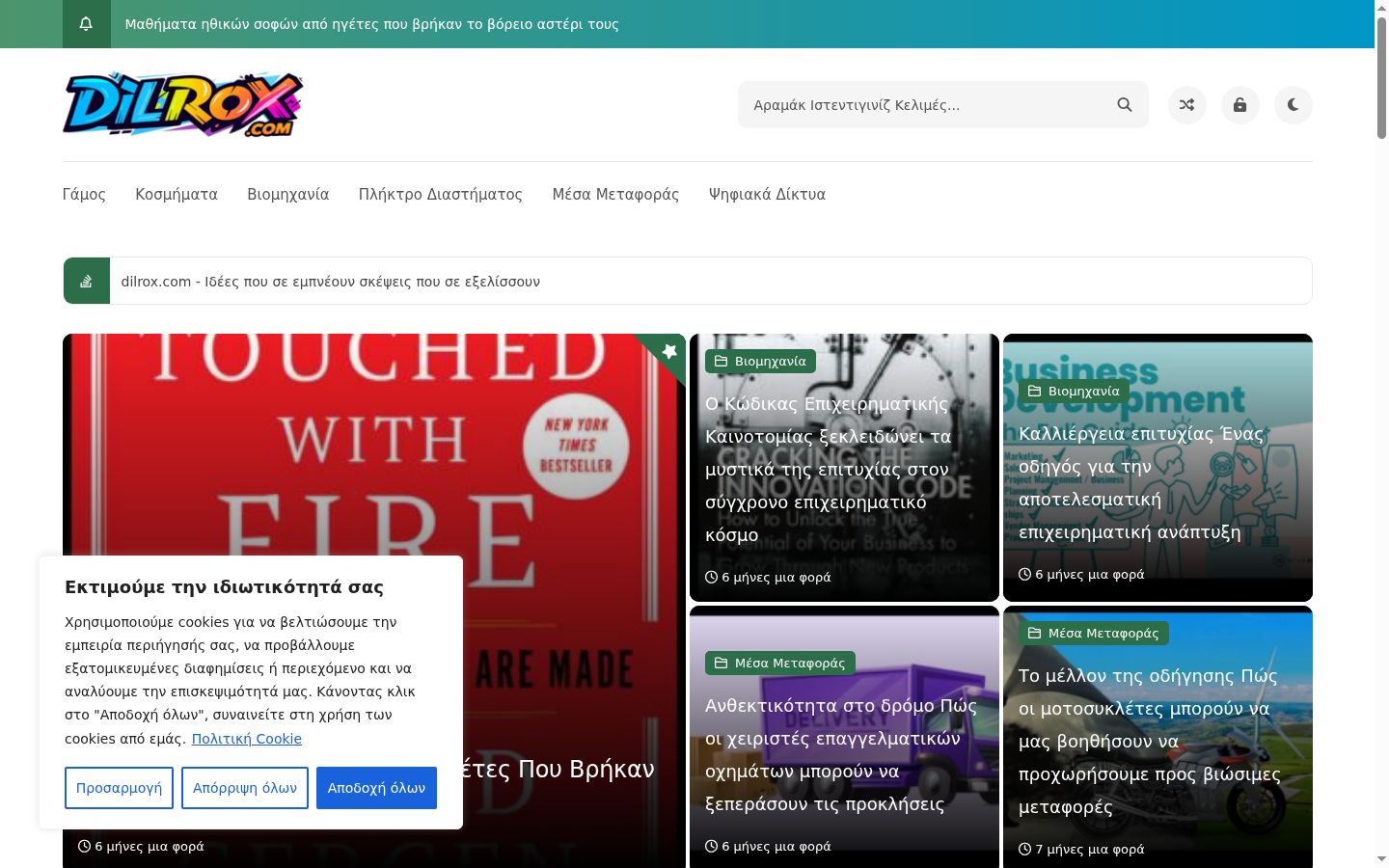Open article Το μέλλον της οδήγησης

1151,742
